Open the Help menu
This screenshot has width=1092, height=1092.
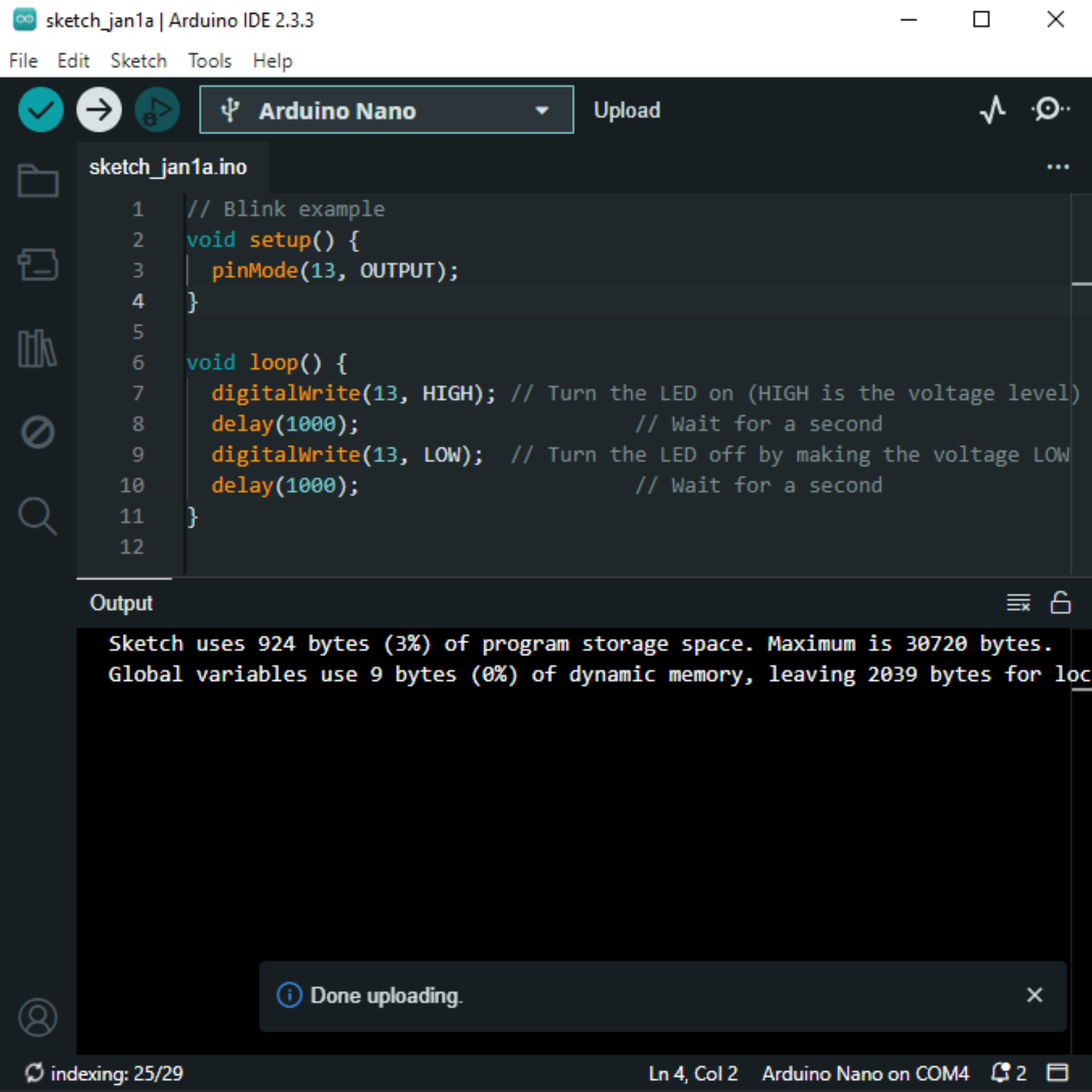click(272, 61)
